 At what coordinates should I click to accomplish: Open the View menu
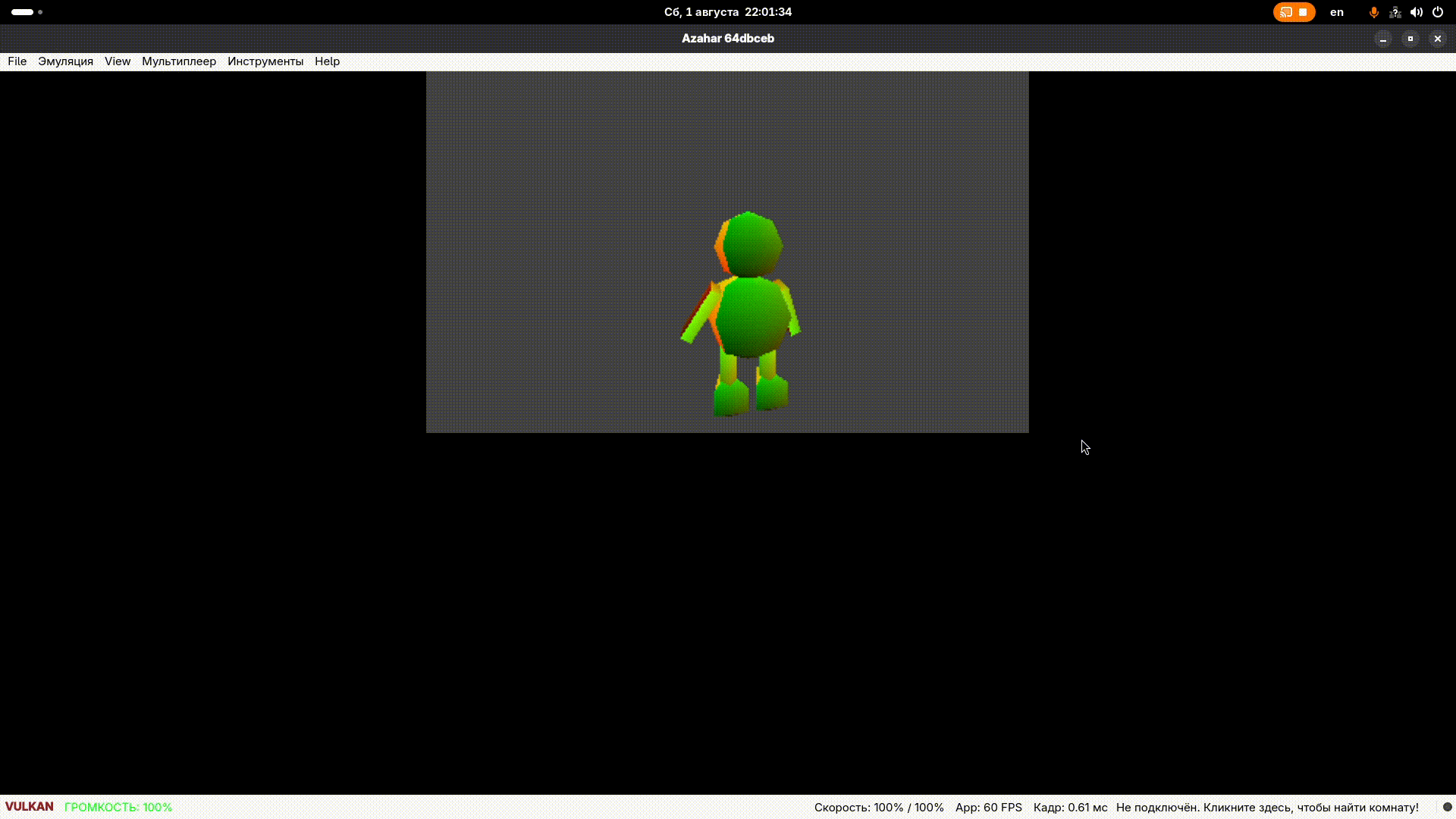pos(118,61)
